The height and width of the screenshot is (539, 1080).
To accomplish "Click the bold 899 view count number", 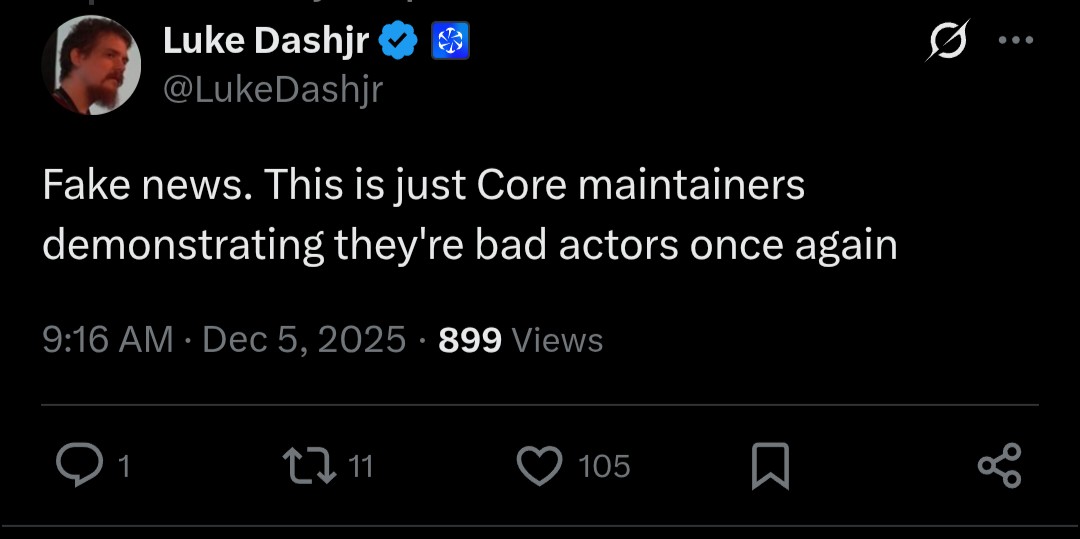I will 470,340.
